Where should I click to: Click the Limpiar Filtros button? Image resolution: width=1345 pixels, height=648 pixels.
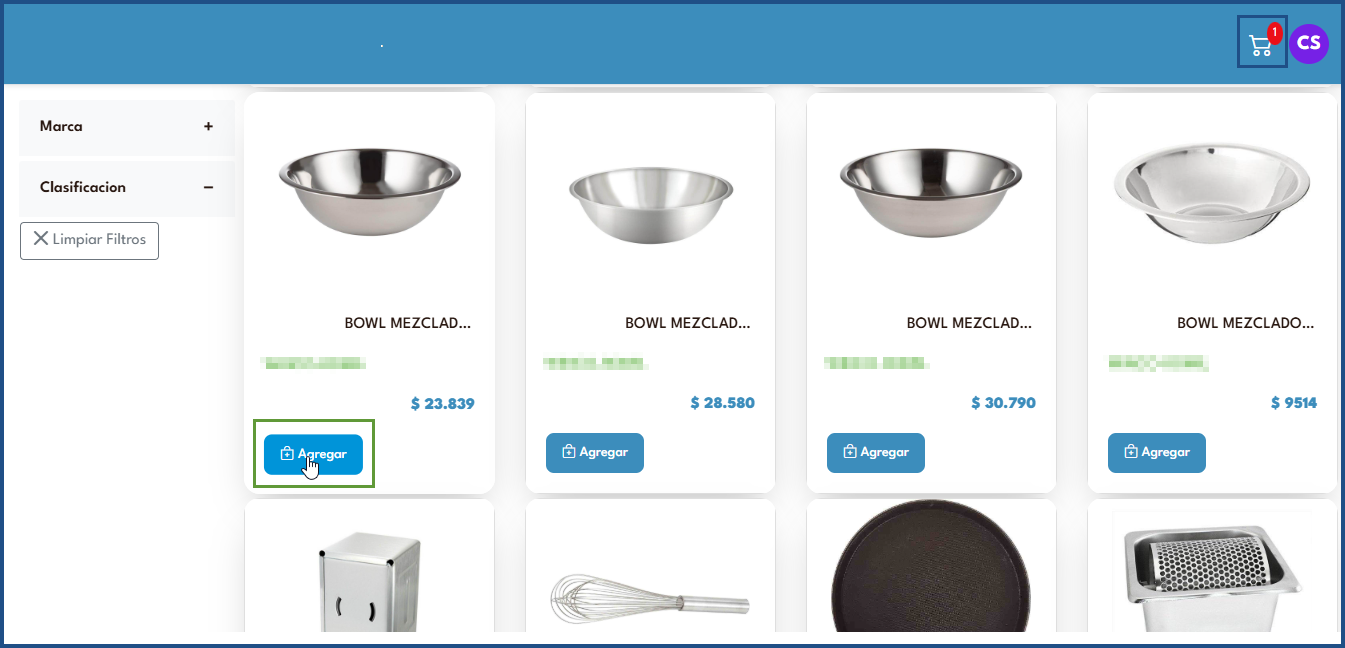pyautogui.click(x=89, y=240)
